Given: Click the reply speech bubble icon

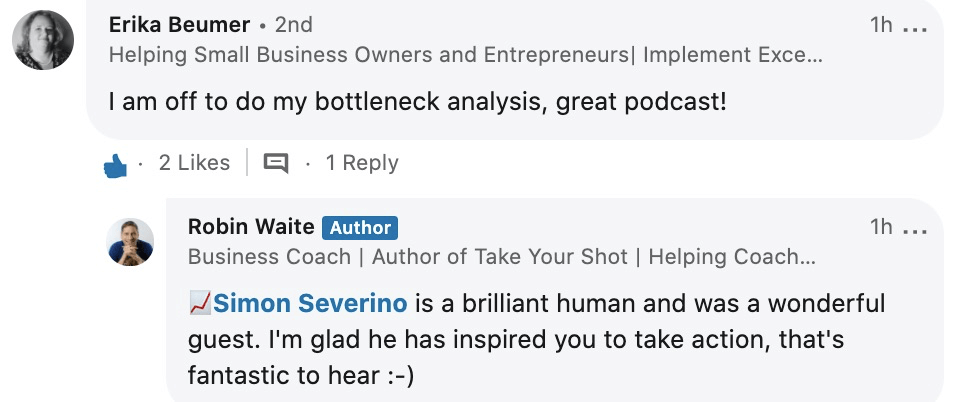Looking at the screenshot, I should point(275,163).
